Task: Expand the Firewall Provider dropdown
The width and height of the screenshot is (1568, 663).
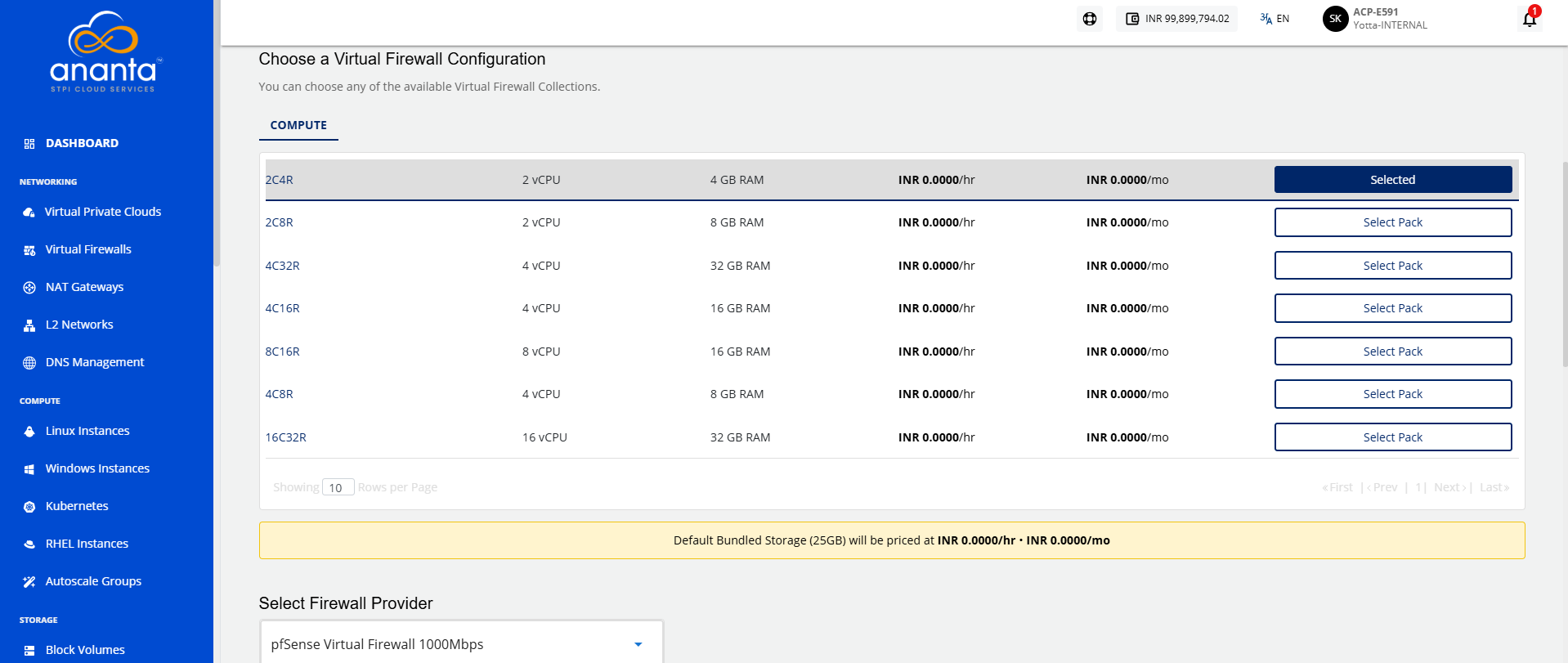Action: coord(461,644)
